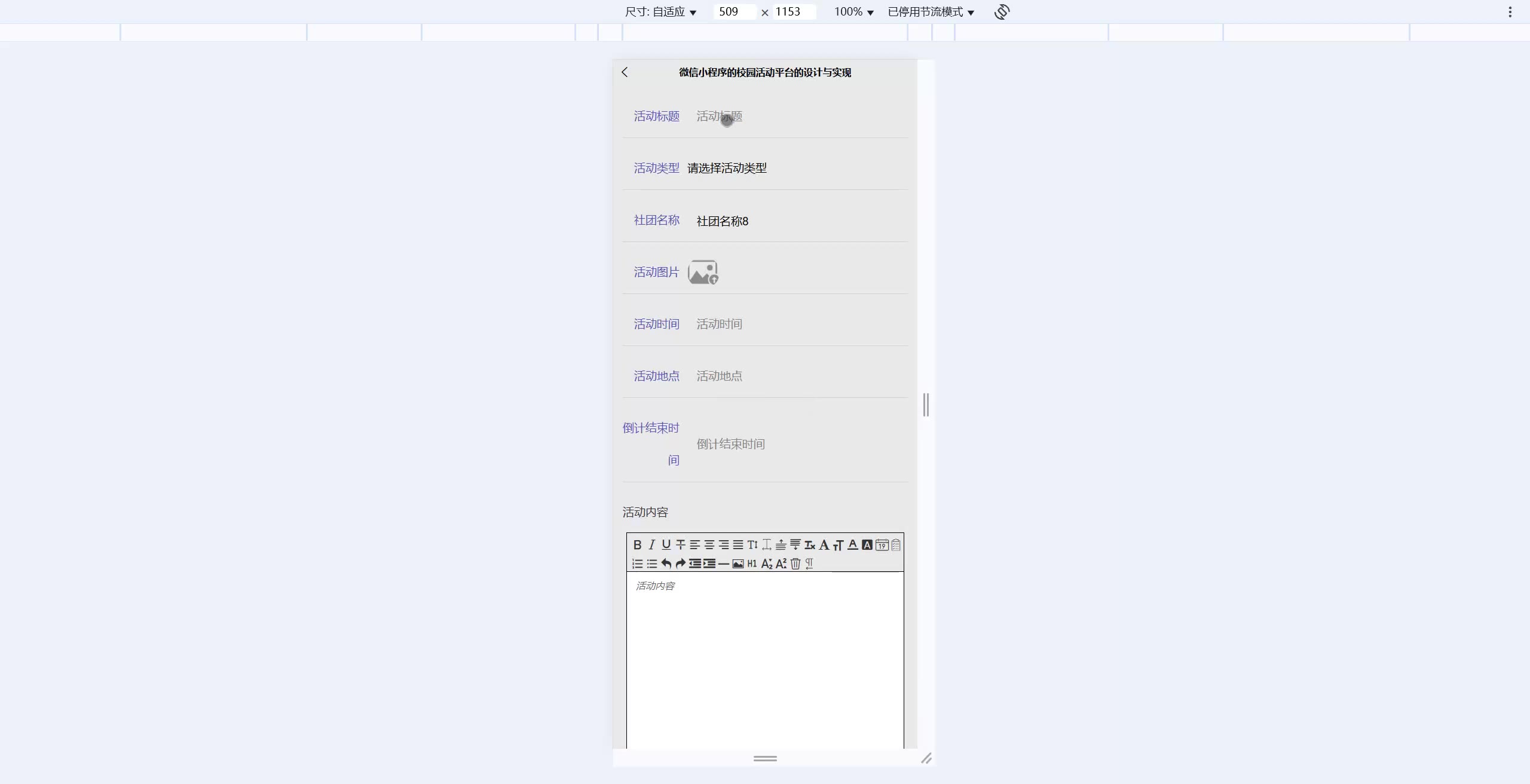The height and width of the screenshot is (784, 1530).
Task: Open the 请选择活动类型 picker
Action: point(727,169)
